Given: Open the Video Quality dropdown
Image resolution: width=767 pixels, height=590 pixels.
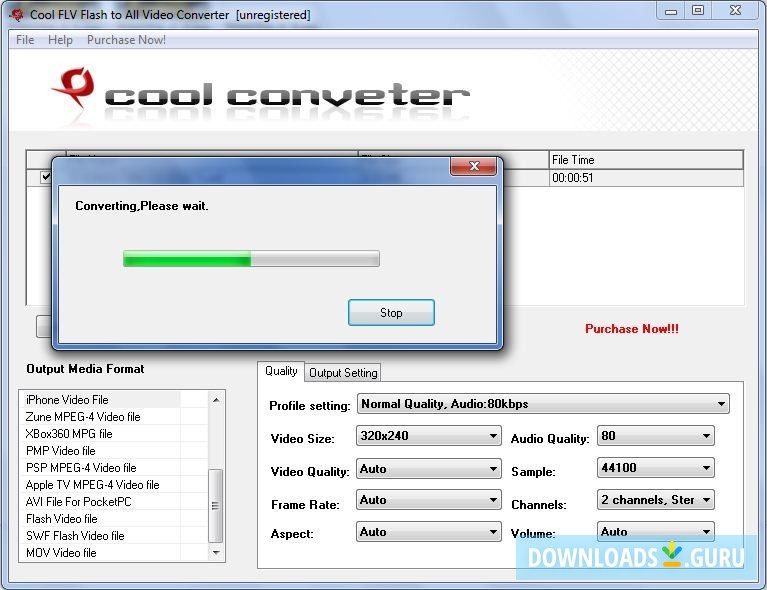Looking at the screenshot, I should (429, 469).
